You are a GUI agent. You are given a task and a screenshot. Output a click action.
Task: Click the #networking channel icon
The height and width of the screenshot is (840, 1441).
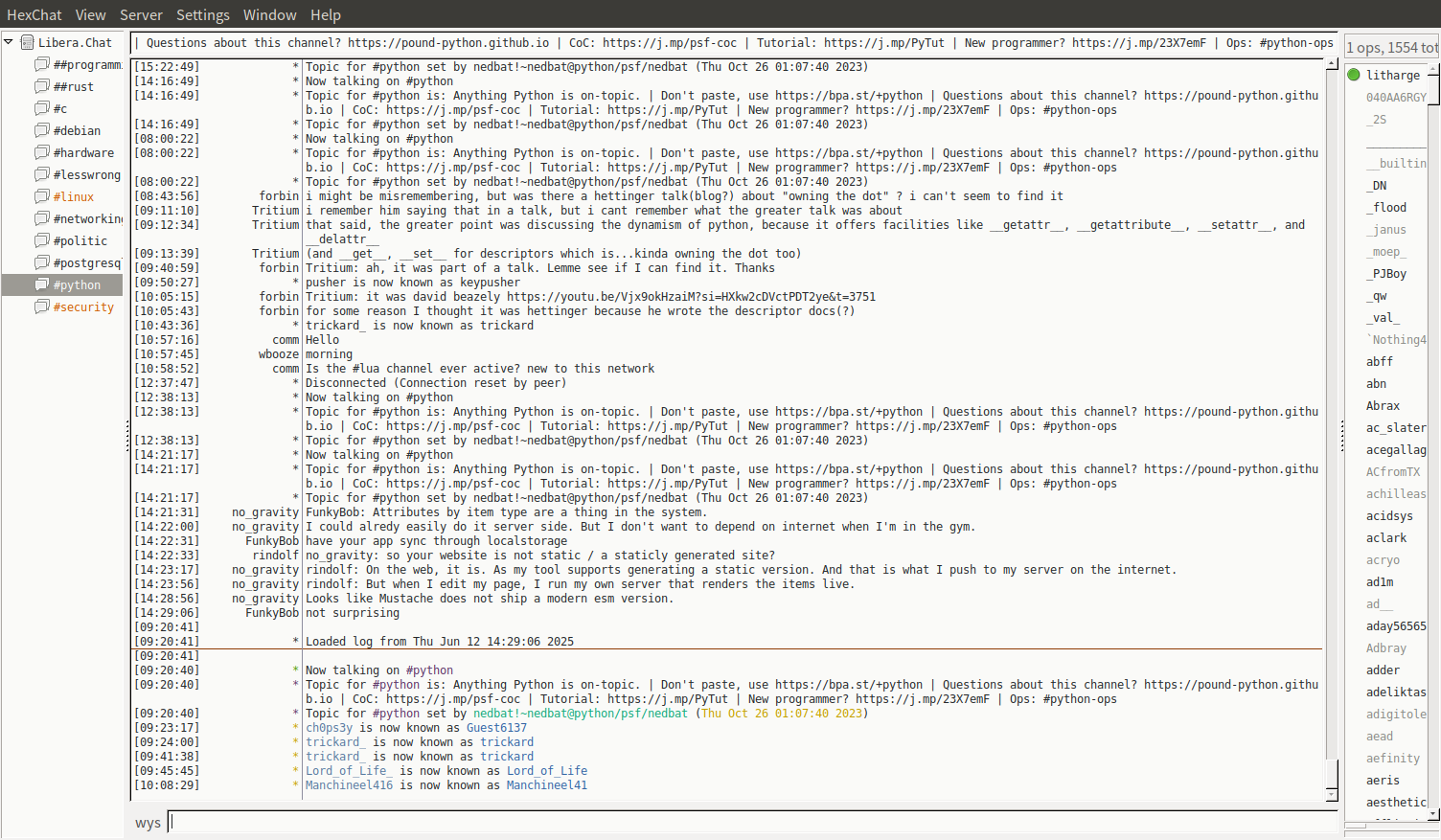tap(42, 218)
